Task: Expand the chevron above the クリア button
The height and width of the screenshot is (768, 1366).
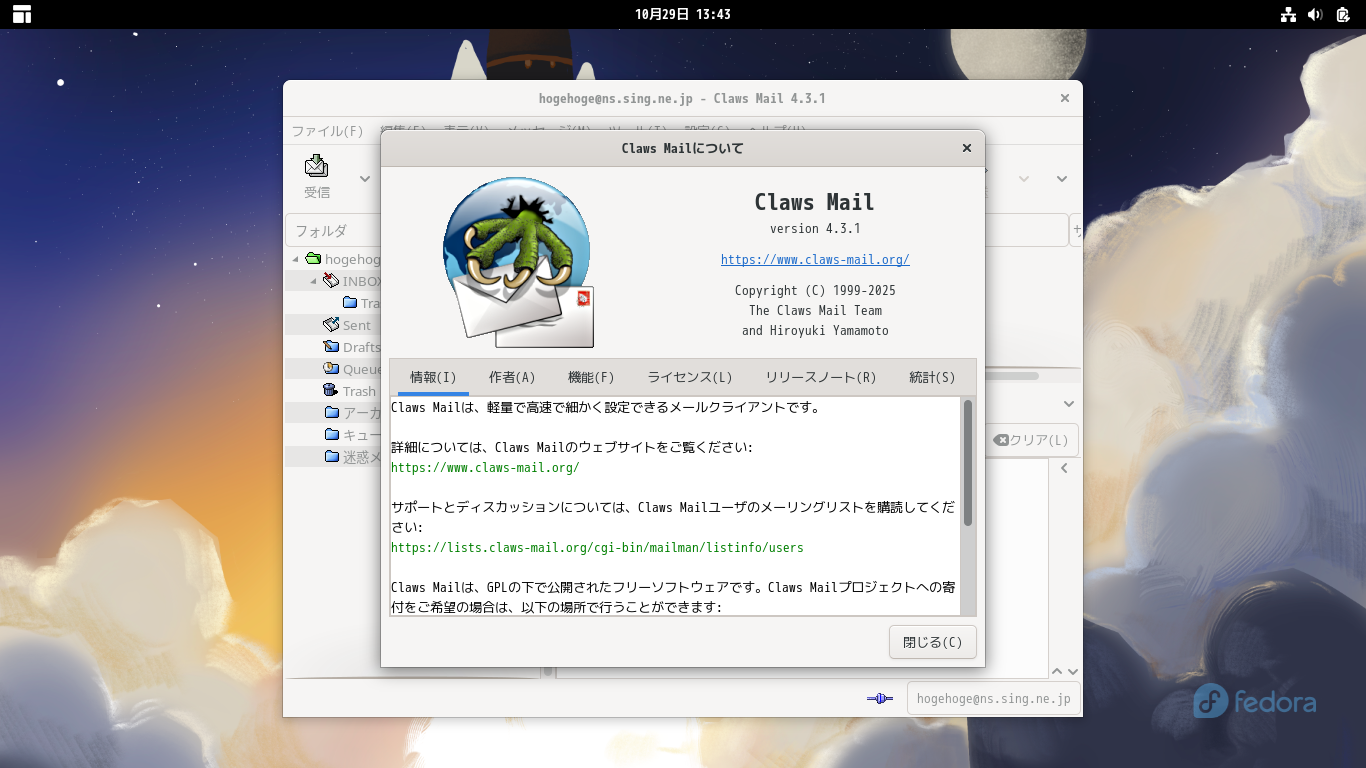Action: click(x=1069, y=404)
